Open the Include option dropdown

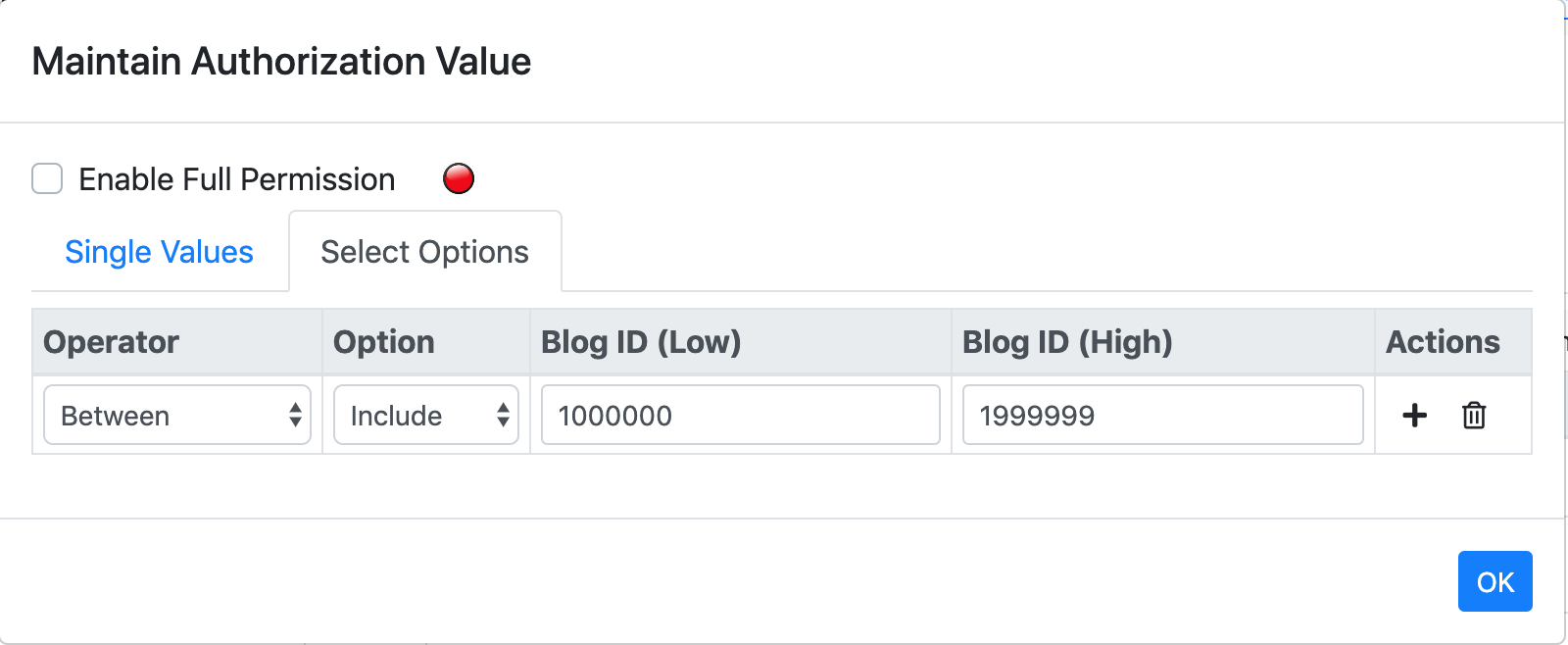426,415
